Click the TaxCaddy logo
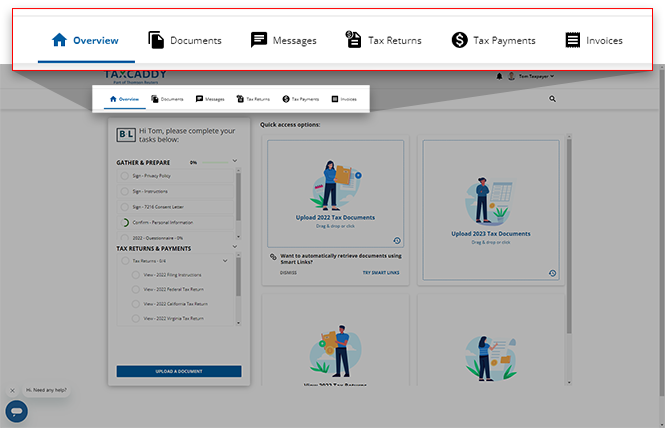The height and width of the screenshot is (428, 665). click(x=136, y=76)
